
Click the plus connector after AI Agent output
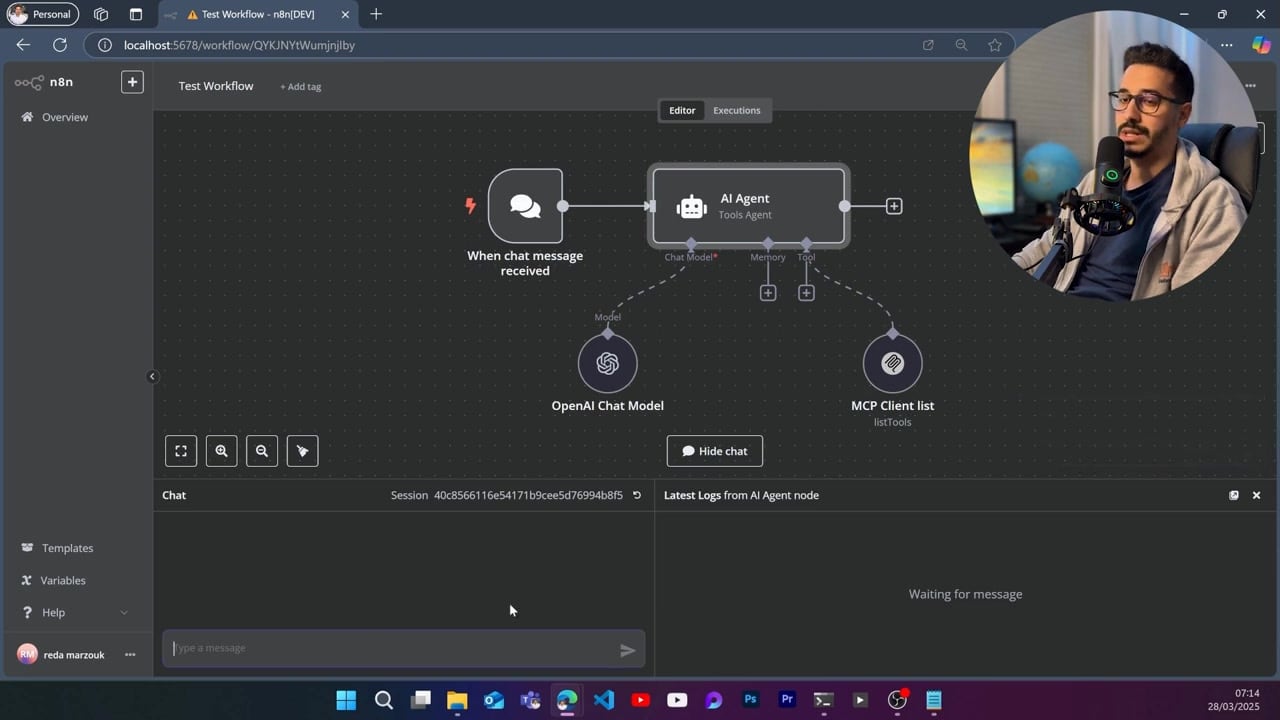[894, 206]
